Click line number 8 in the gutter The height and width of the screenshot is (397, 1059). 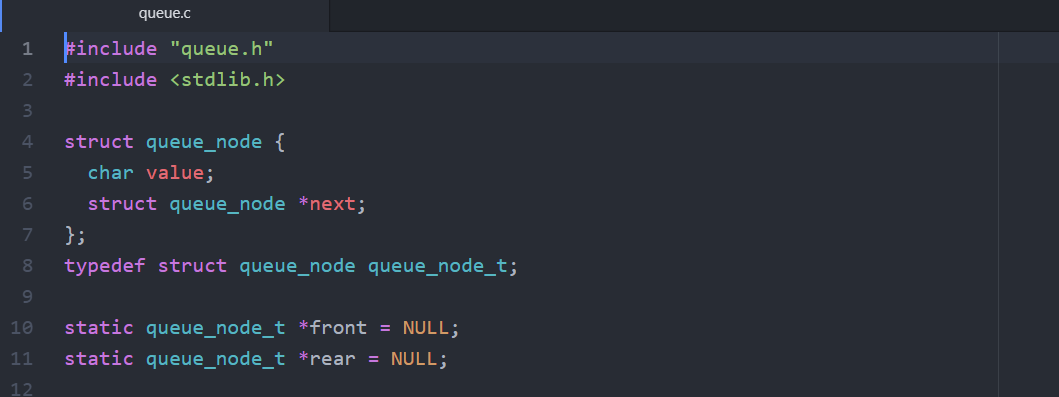(x=27, y=266)
